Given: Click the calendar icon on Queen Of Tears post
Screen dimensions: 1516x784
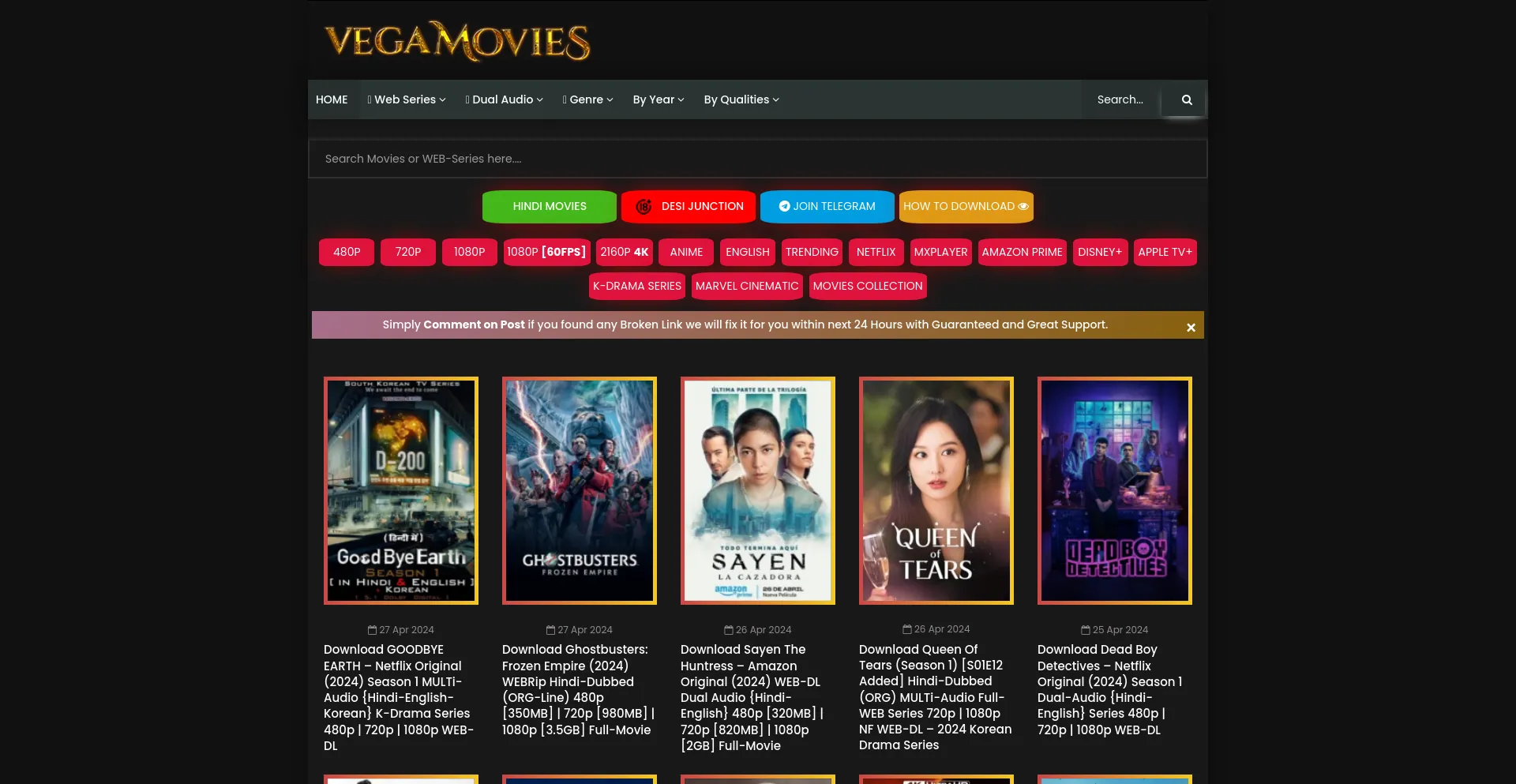Looking at the screenshot, I should pyautogui.click(x=906, y=628).
